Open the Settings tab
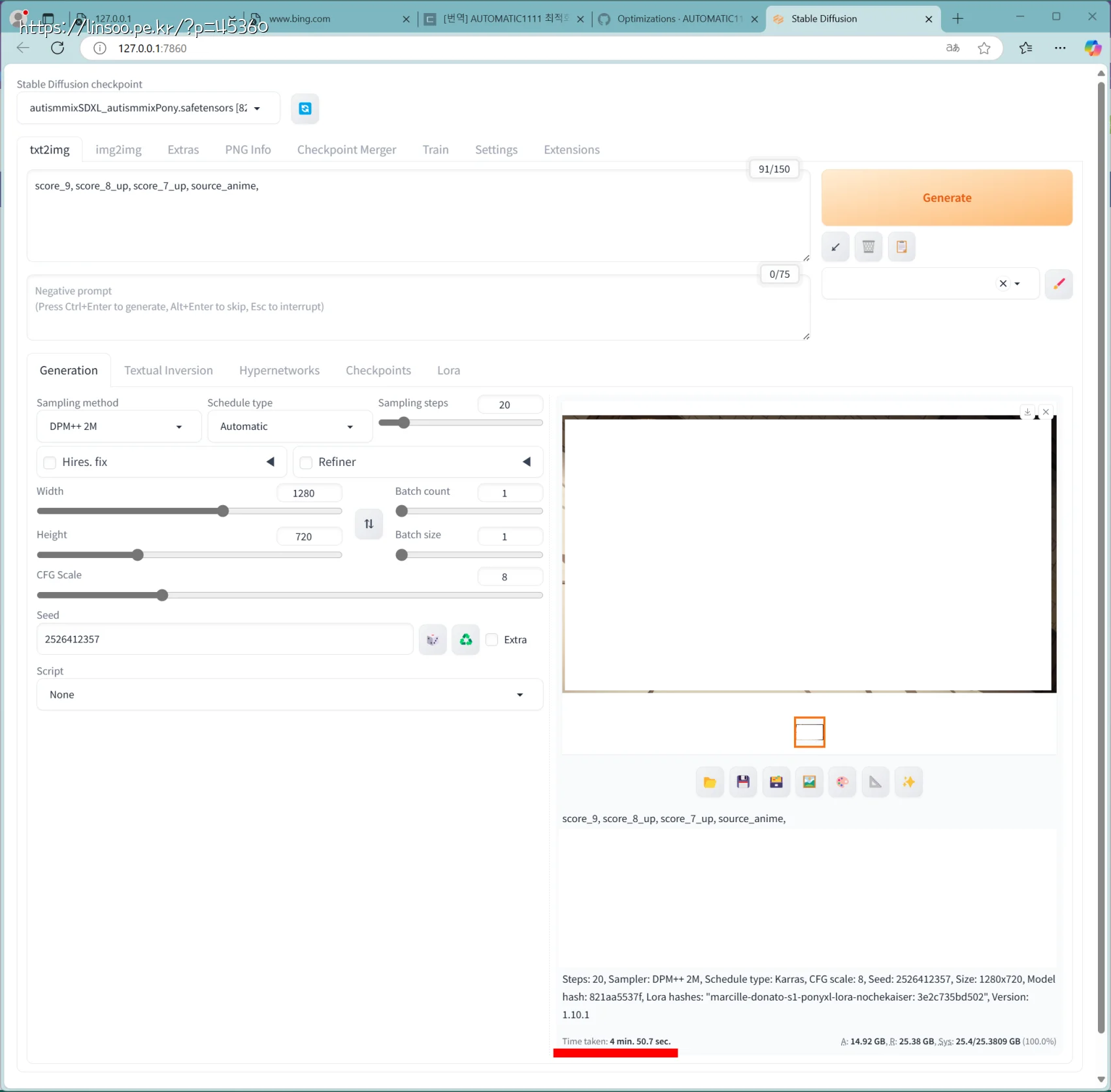Viewport: 1111px width, 1092px height. pyautogui.click(x=496, y=150)
